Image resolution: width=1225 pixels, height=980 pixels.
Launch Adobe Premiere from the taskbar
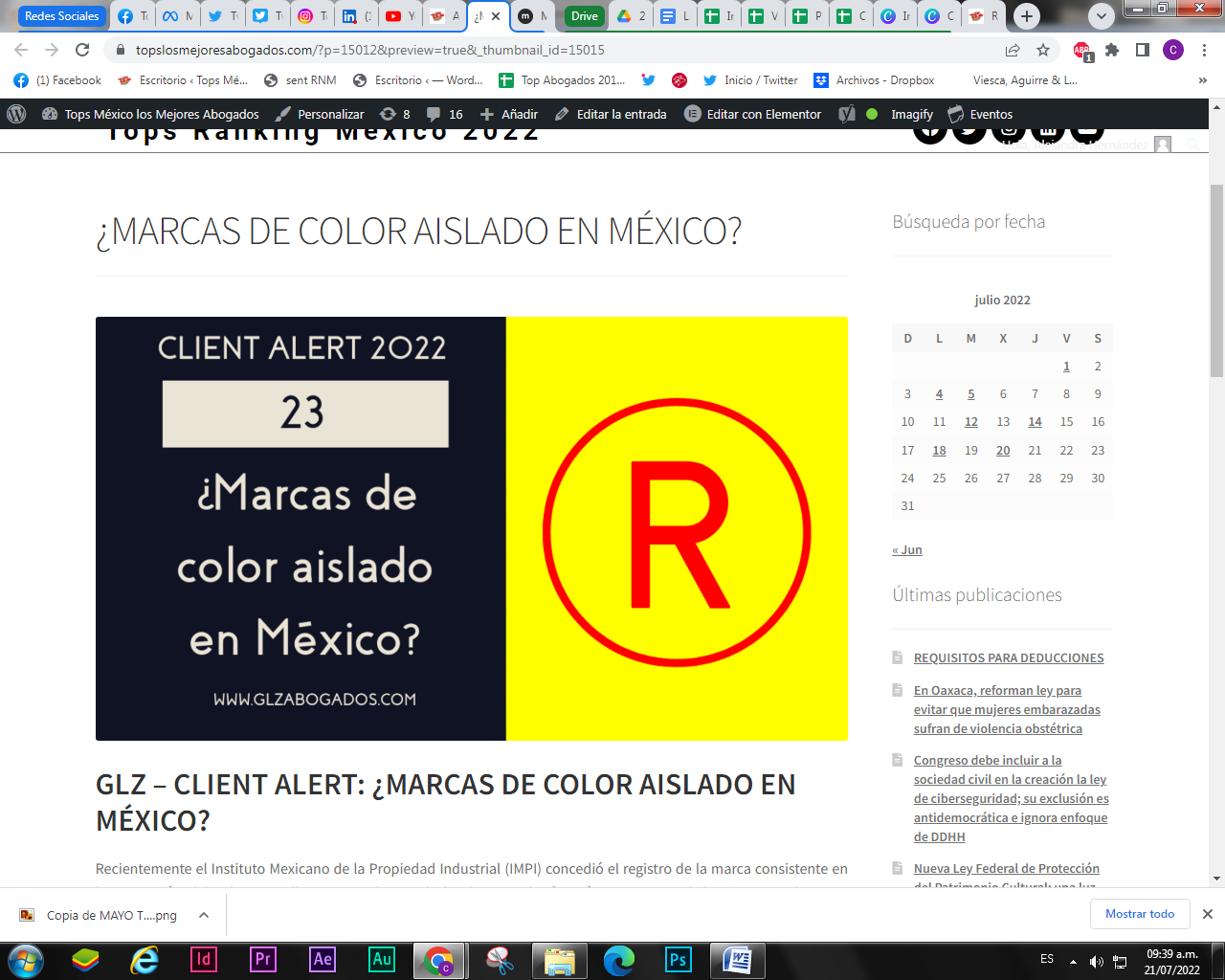tap(263, 959)
